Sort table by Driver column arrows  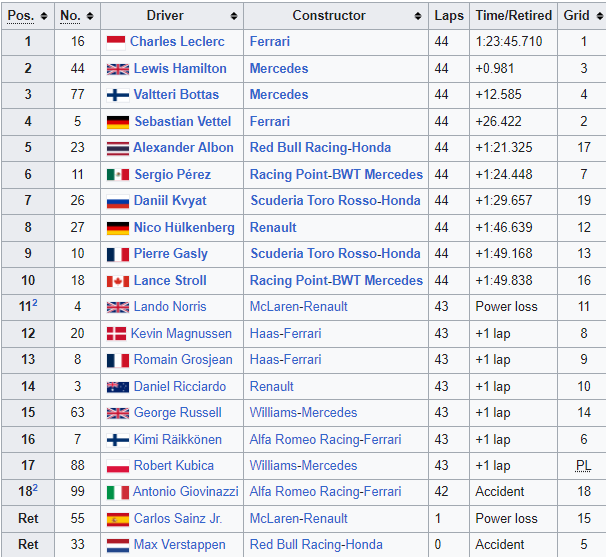coord(234,16)
